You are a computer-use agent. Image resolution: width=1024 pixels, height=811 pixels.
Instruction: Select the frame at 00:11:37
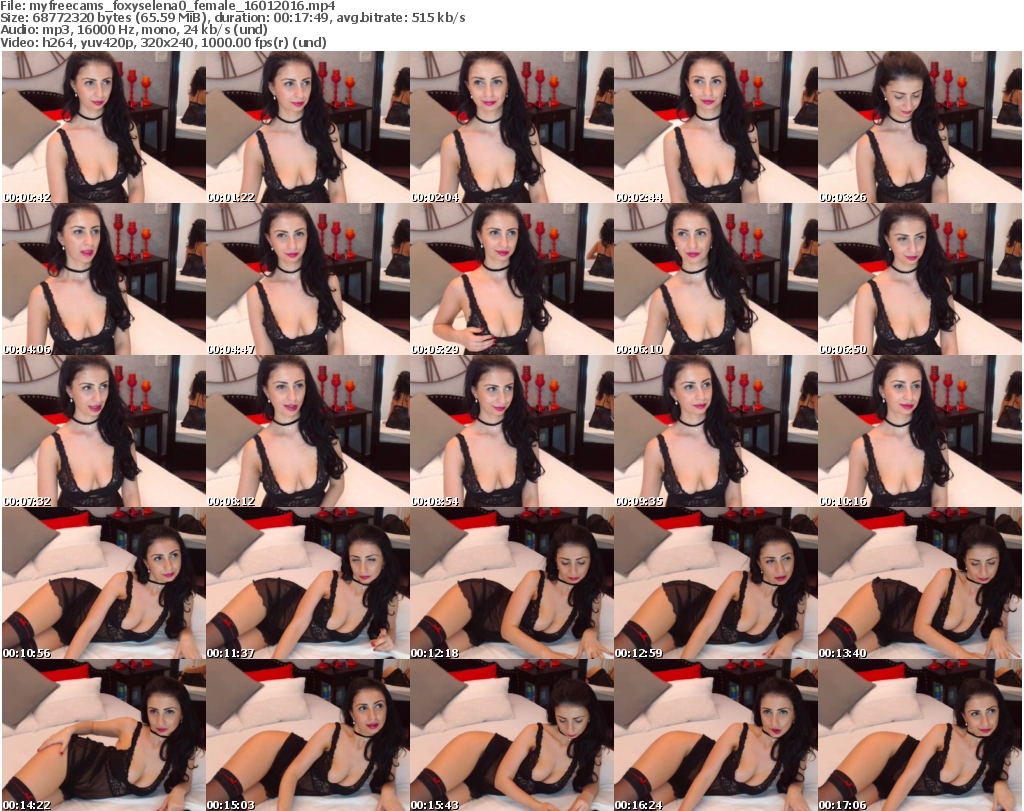(x=308, y=583)
